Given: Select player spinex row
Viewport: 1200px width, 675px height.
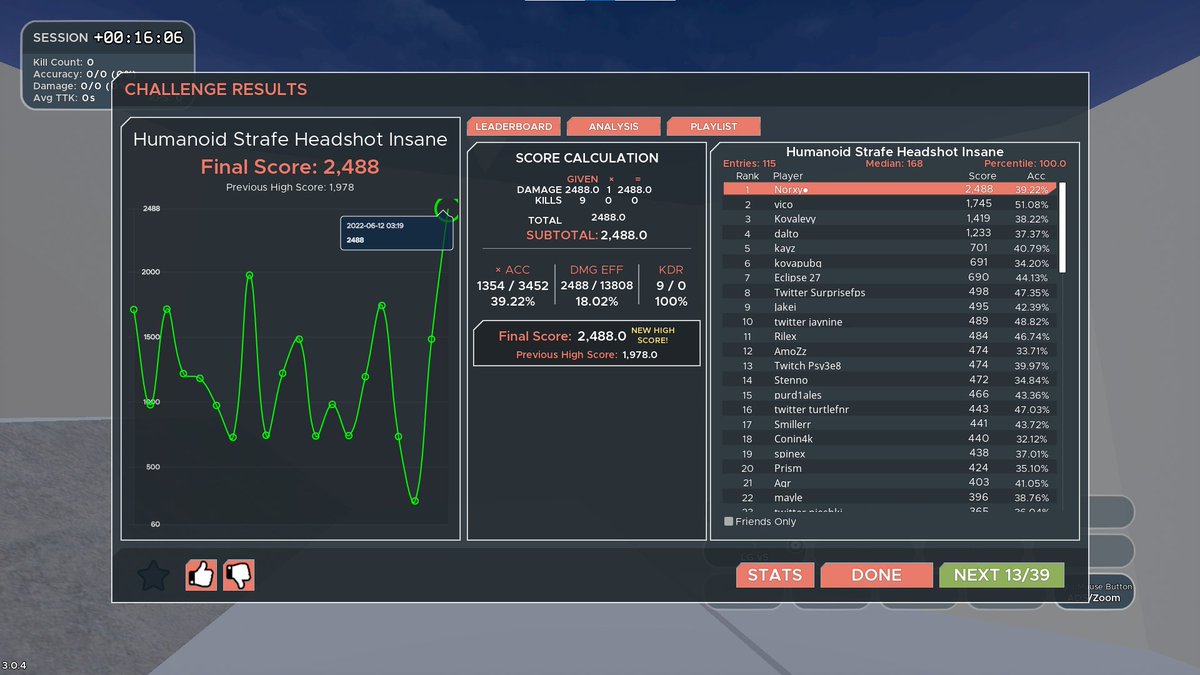Looking at the screenshot, I should coord(889,454).
